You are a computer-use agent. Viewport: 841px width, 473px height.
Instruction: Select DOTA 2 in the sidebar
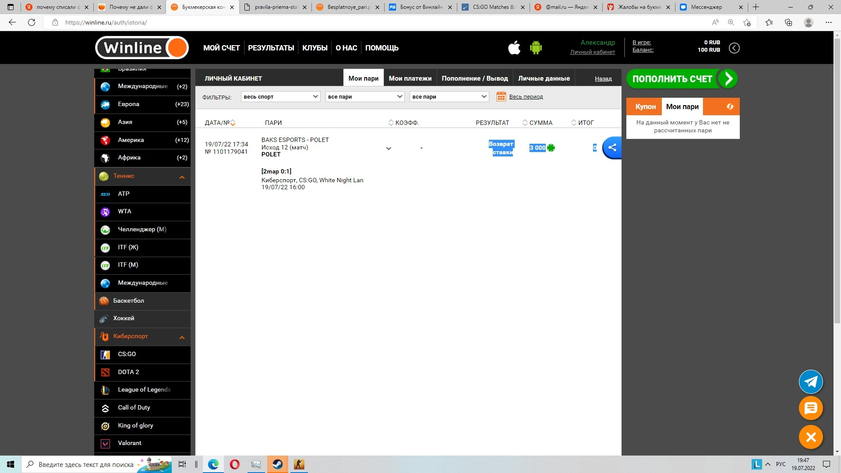[x=143, y=372]
